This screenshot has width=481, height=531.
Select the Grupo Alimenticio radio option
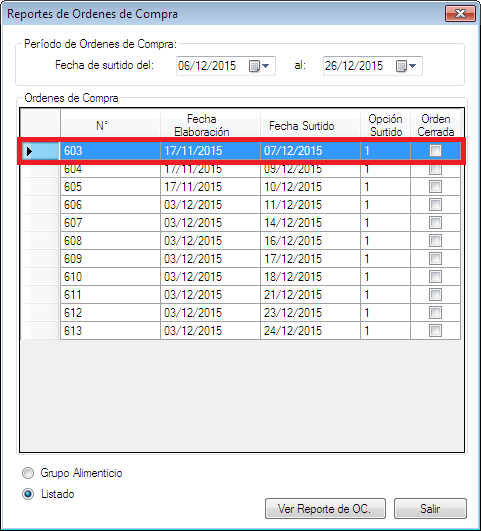point(28,473)
